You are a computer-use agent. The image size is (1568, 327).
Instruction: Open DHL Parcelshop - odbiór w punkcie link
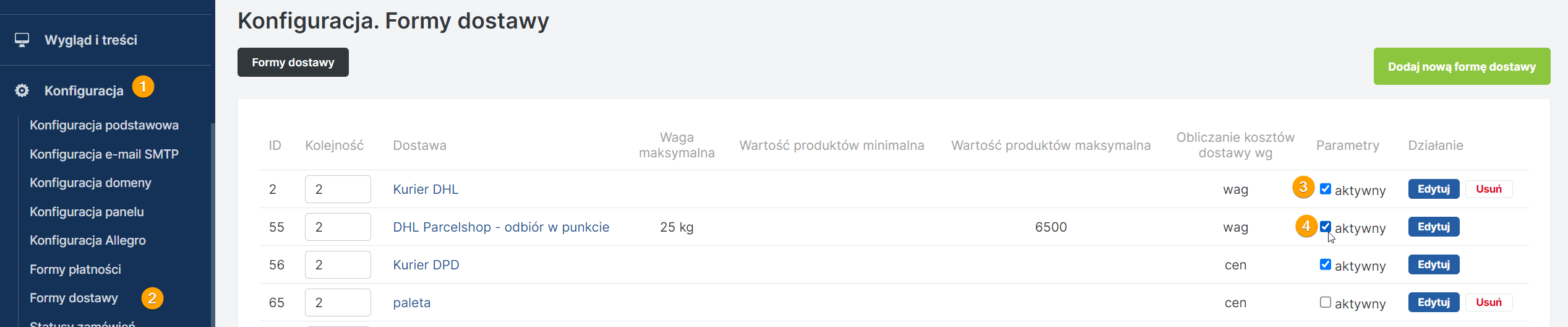[x=501, y=227]
